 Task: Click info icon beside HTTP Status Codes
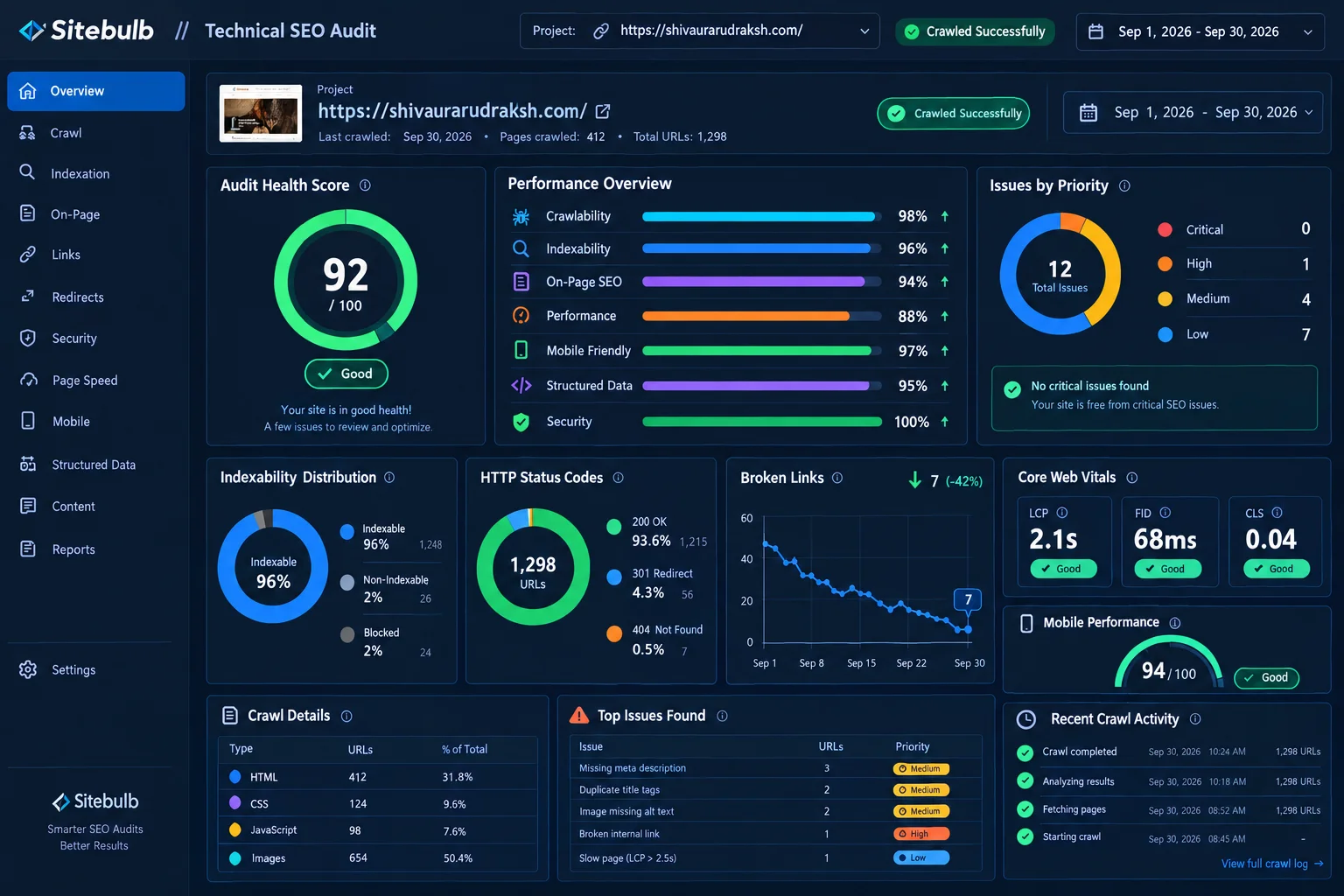tap(618, 477)
